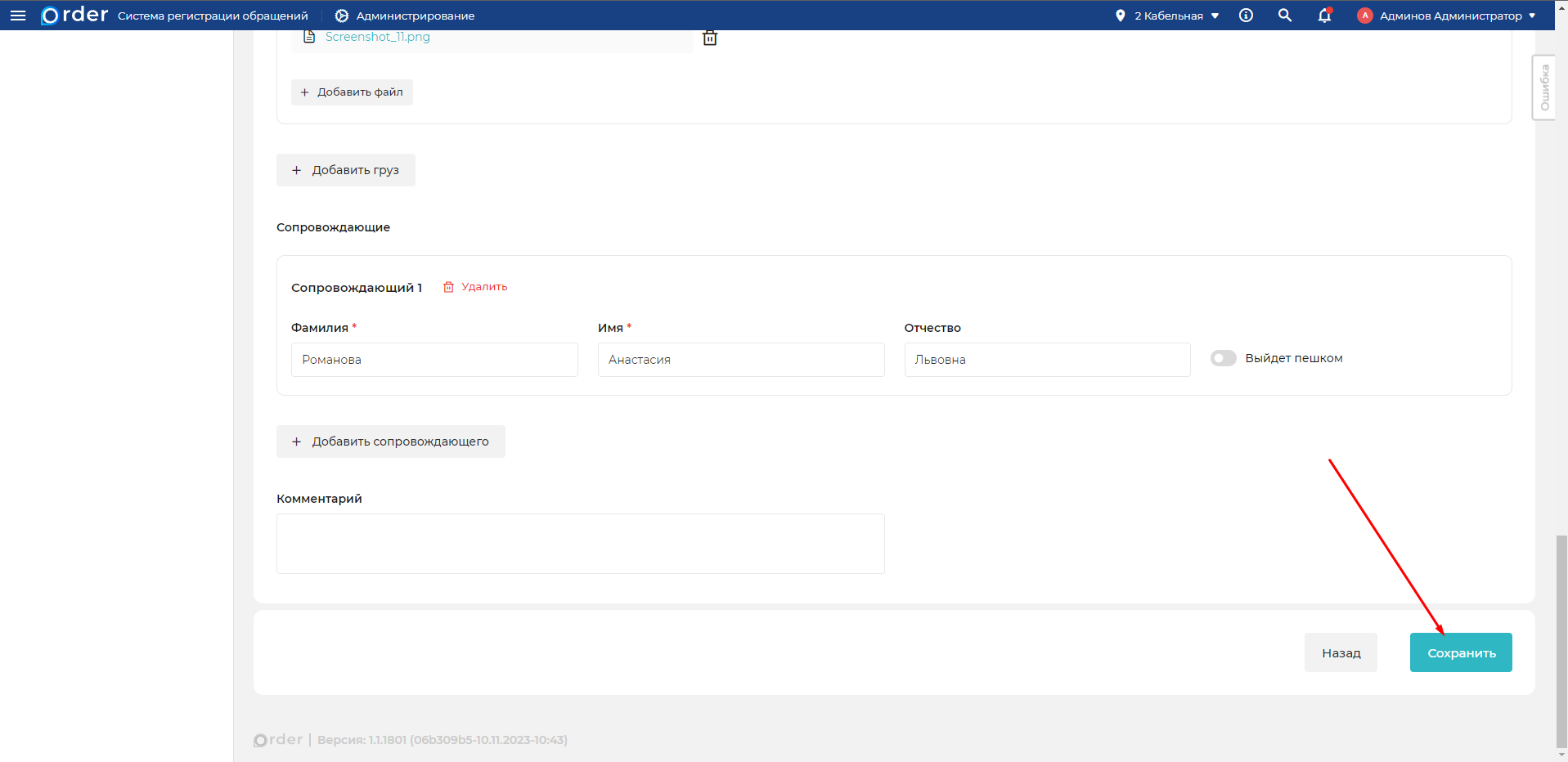This screenshot has width=1568, height=762.
Task: Click the location pin icon near 2 Кабельная
Action: pyautogui.click(x=1120, y=16)
